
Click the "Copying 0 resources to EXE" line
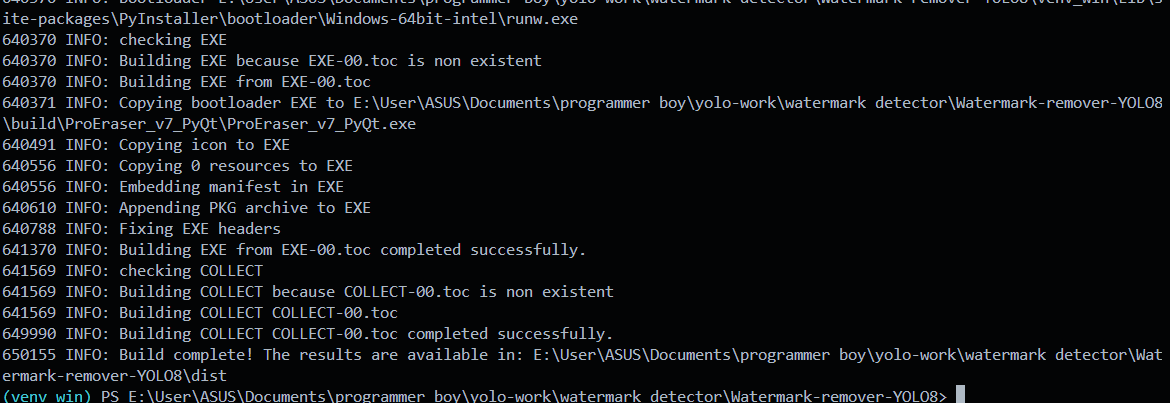click(235, 166)
